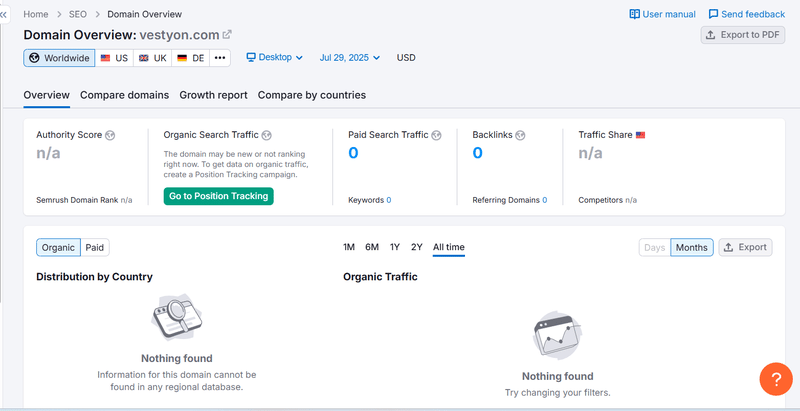Click Go to Position Tracking
Image resolution: width=800 pixels, height=411 pixels.
(x=218, y=196)
